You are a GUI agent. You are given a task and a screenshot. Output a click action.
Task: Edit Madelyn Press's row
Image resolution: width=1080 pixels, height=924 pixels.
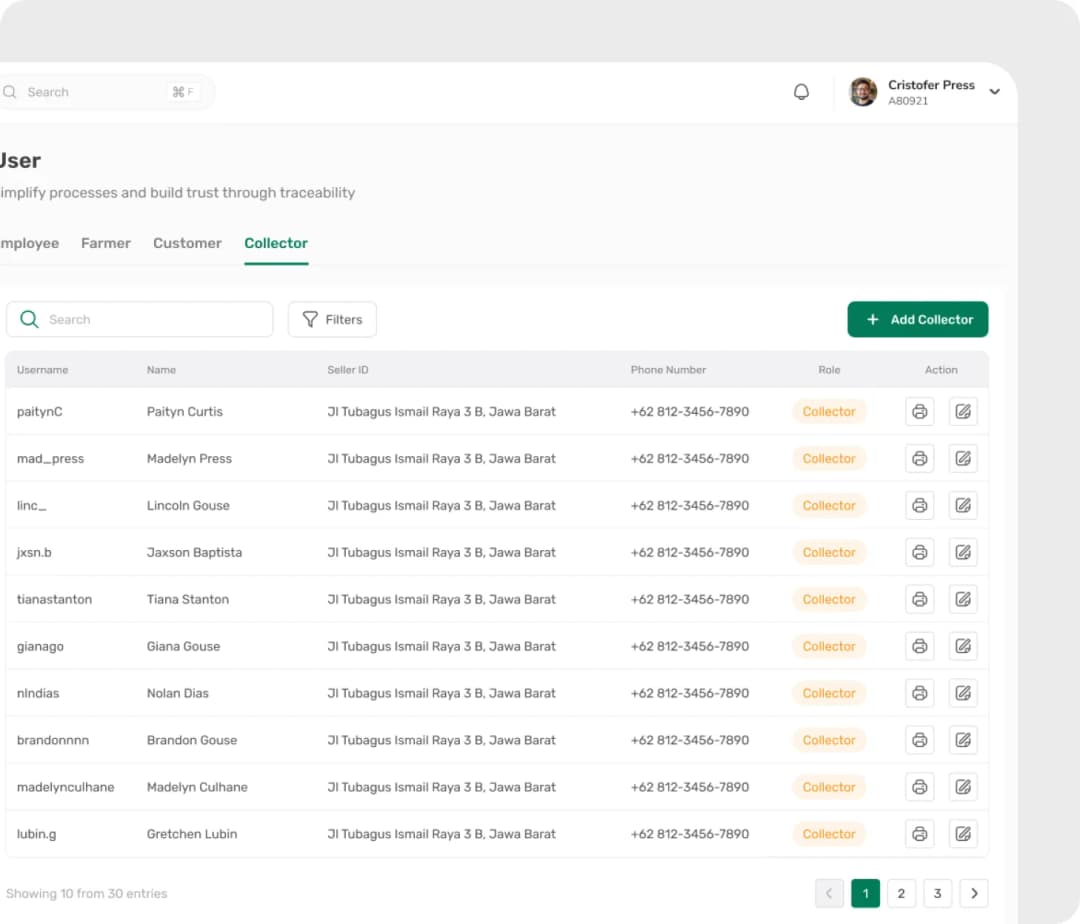[963, 459]
